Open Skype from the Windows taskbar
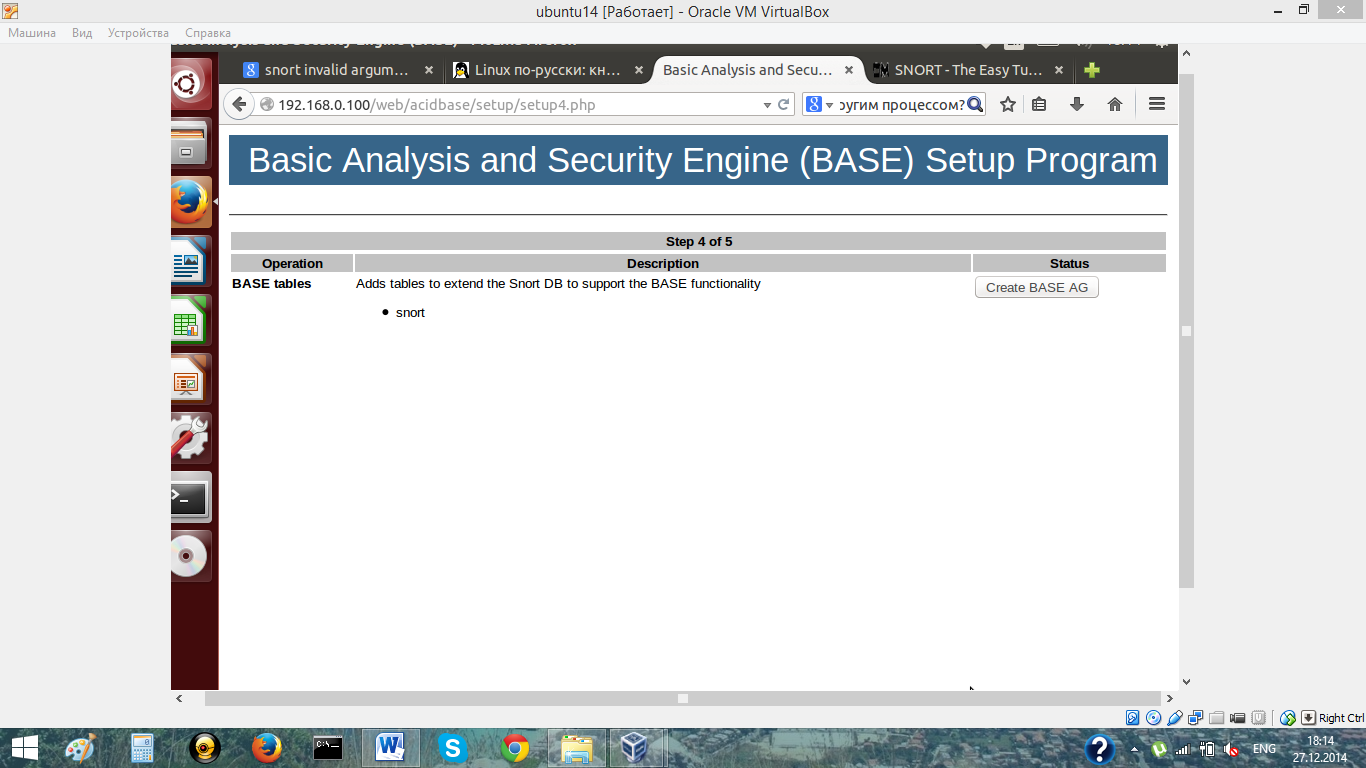Image resolution: width=1366 pixels, height=768 pixels. [453, 748]
